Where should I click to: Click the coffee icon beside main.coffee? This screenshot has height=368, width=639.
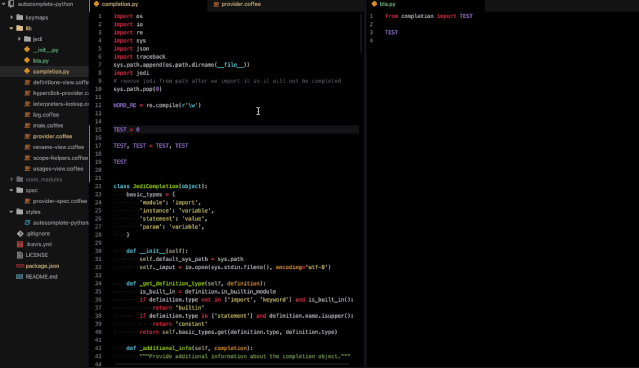click(27, 126)
